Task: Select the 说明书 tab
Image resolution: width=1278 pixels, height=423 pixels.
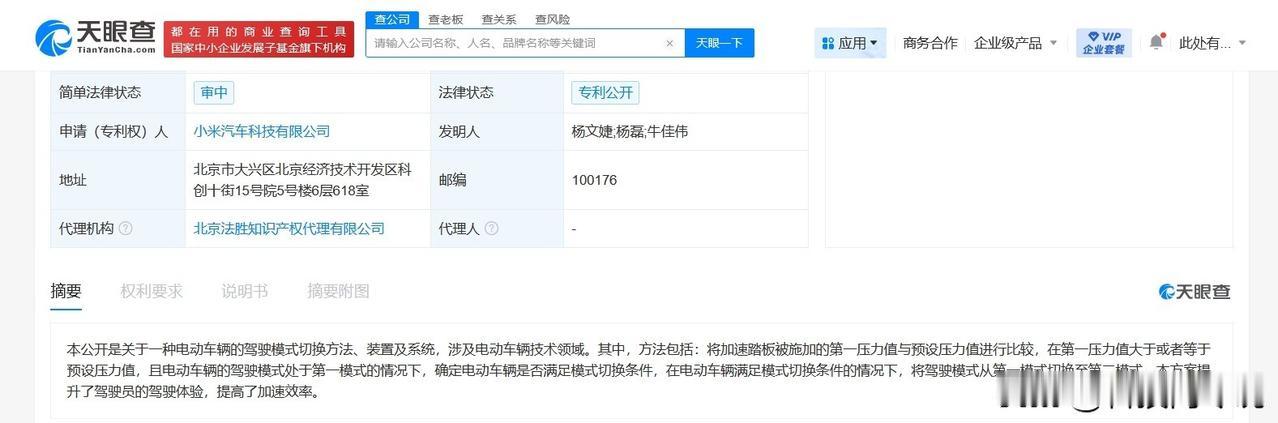Action: coord(245,291)
